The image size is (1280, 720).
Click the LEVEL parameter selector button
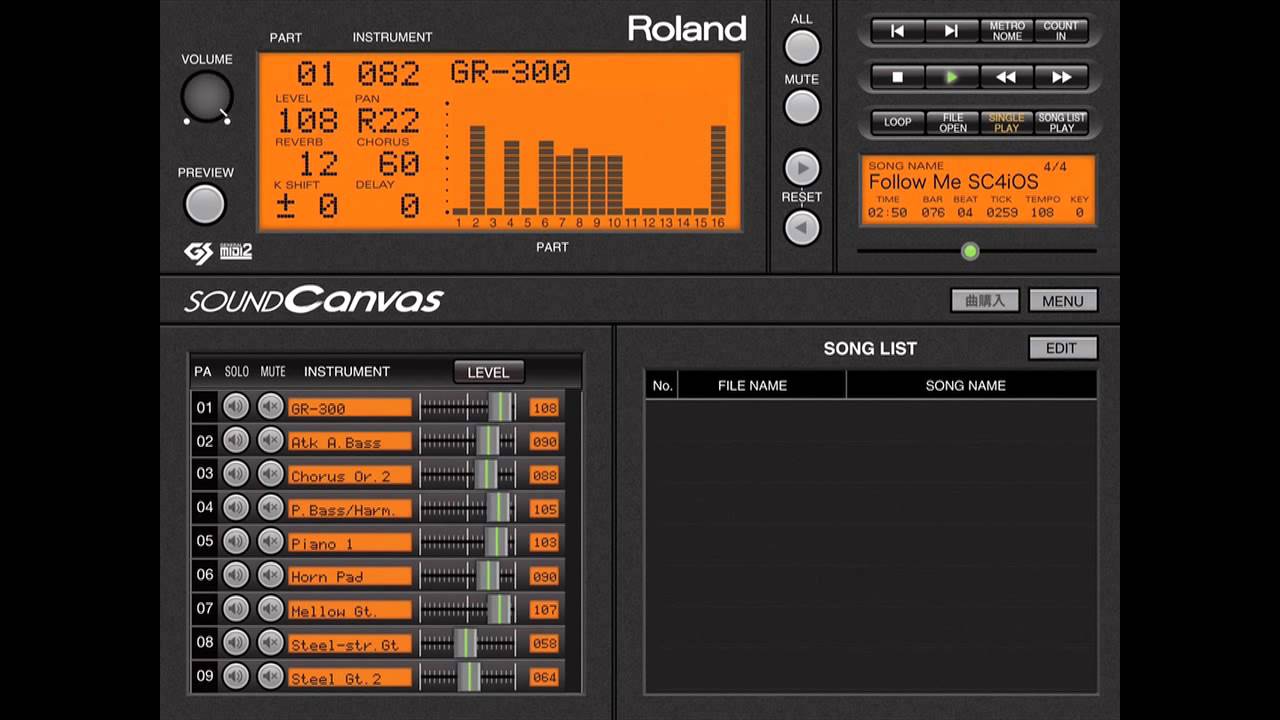click(x=488, y=372)
